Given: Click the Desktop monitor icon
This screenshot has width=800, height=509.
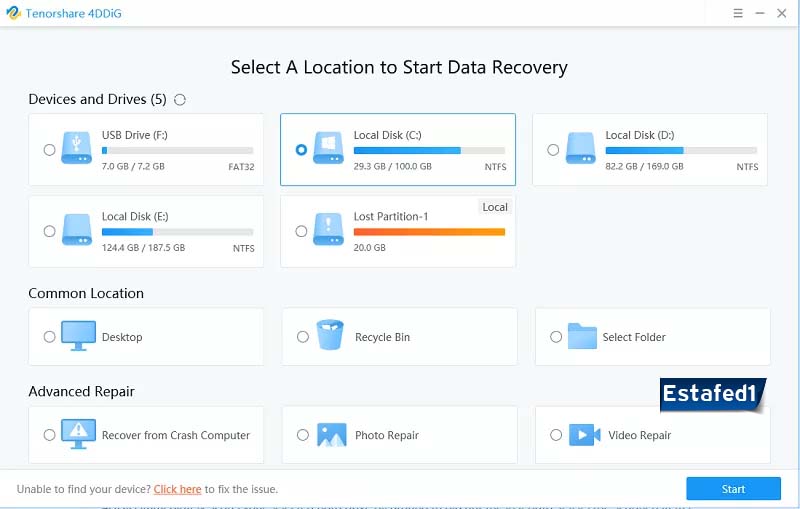Looking at the screenshot, I should pyautogui.click(x=78, y=337).
